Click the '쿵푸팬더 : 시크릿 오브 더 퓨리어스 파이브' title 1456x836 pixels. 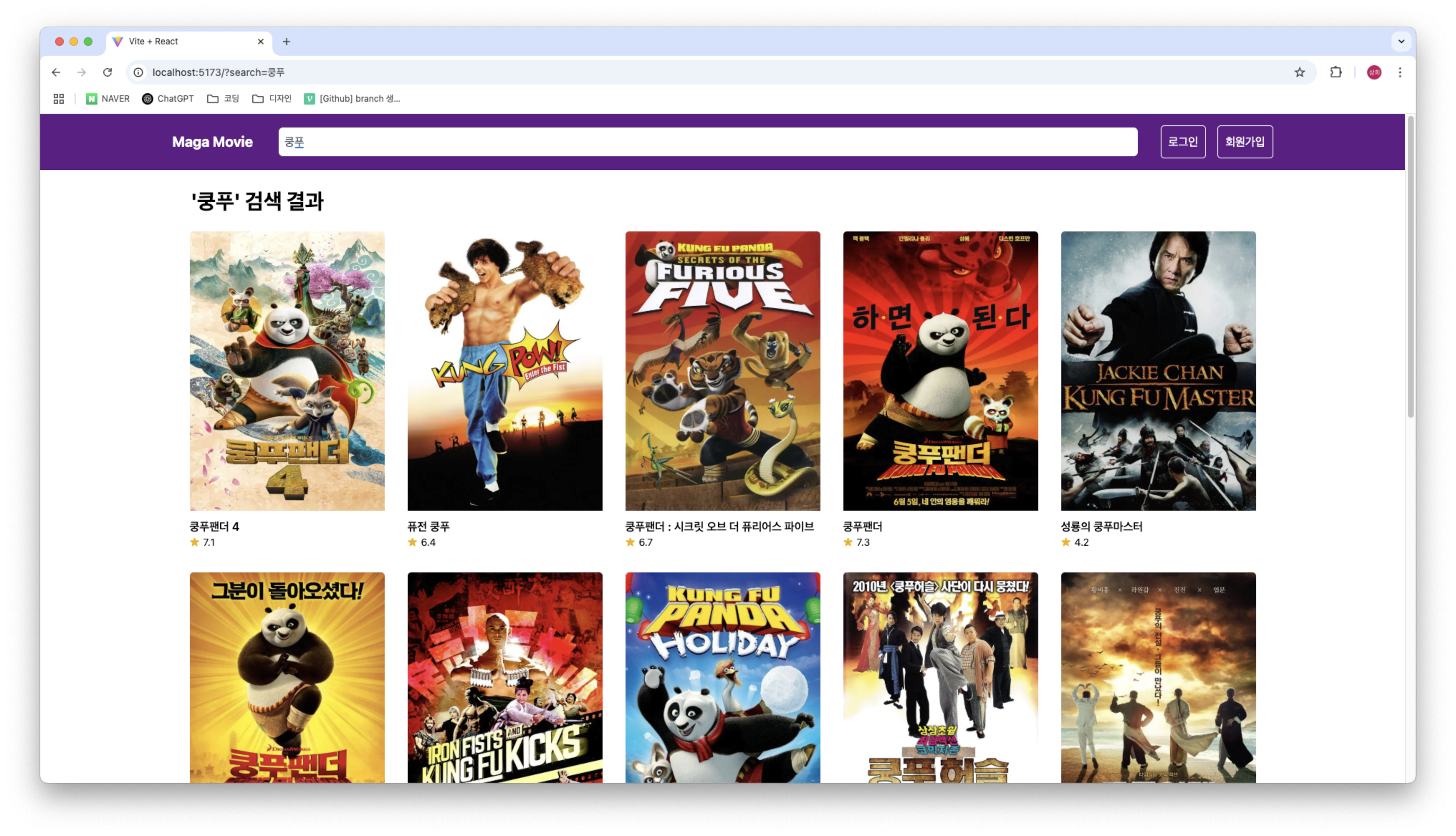click(719, 527)
